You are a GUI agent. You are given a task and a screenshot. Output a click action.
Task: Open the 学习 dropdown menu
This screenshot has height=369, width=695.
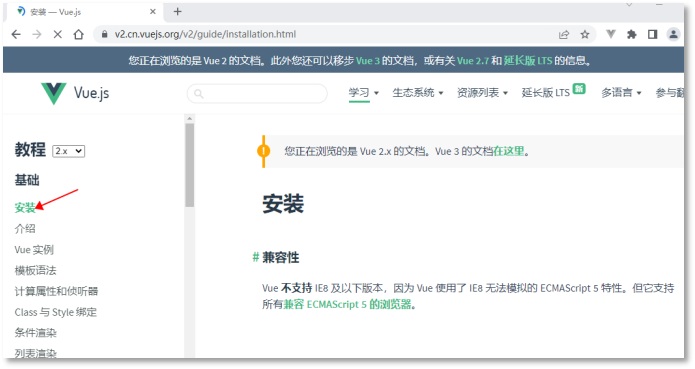tap(363, 93)
